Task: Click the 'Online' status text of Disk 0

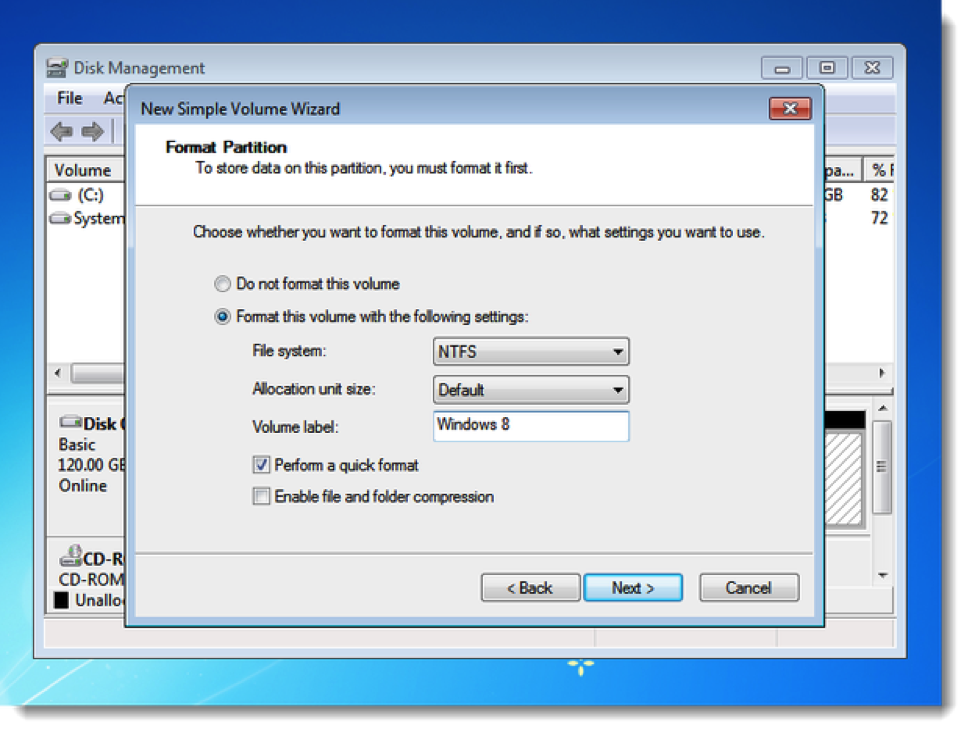Action: (x=83, y=486)
